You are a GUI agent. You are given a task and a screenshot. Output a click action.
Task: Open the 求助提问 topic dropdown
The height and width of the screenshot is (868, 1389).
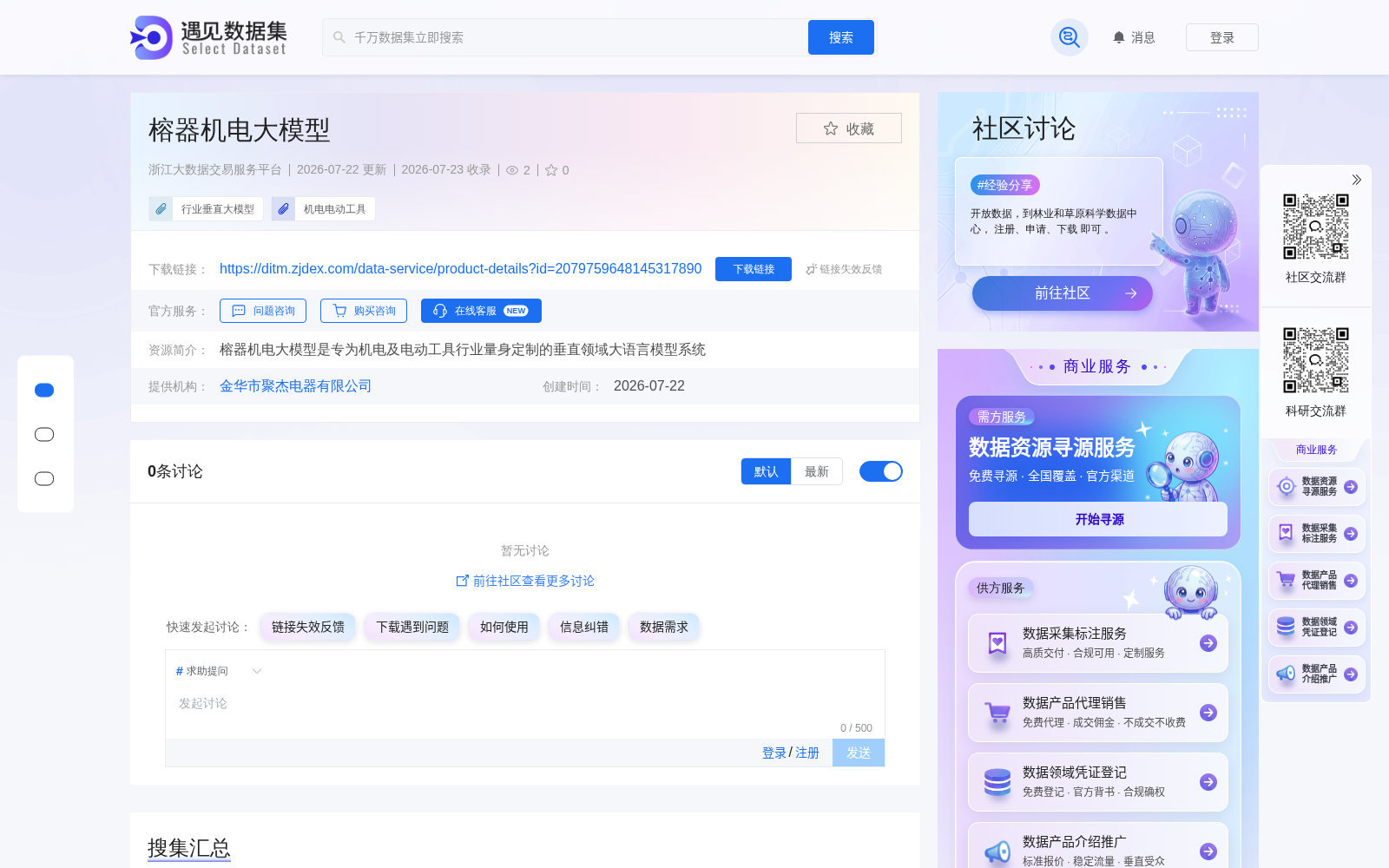coord(219,671)
